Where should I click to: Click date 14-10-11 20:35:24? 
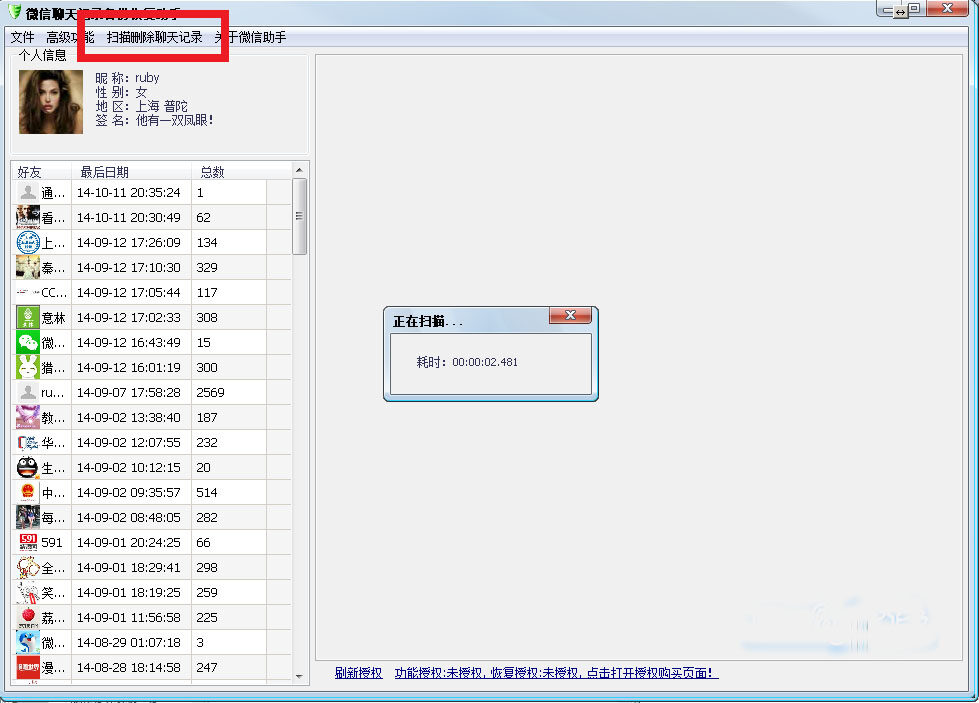(x=129, y=192)
